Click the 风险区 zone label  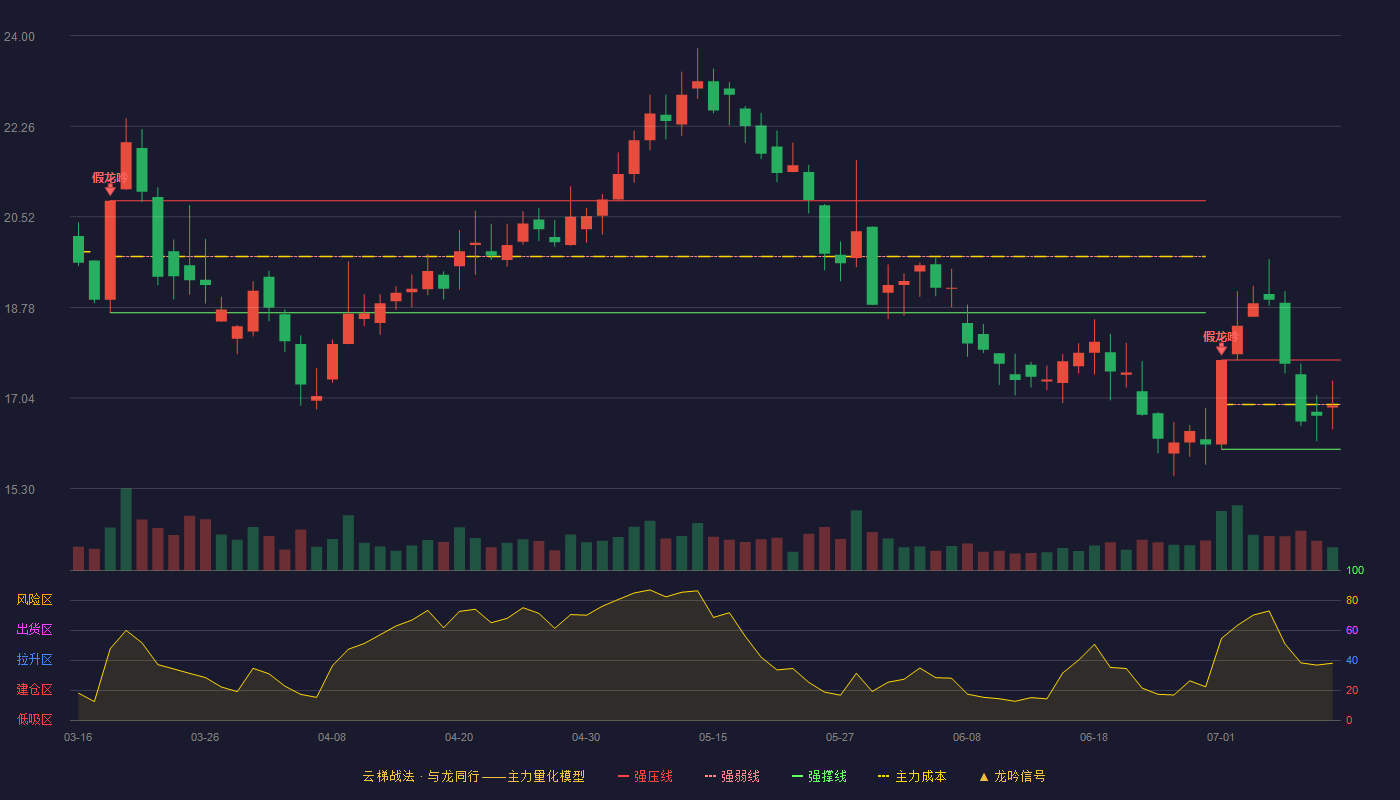pos(35,600)
